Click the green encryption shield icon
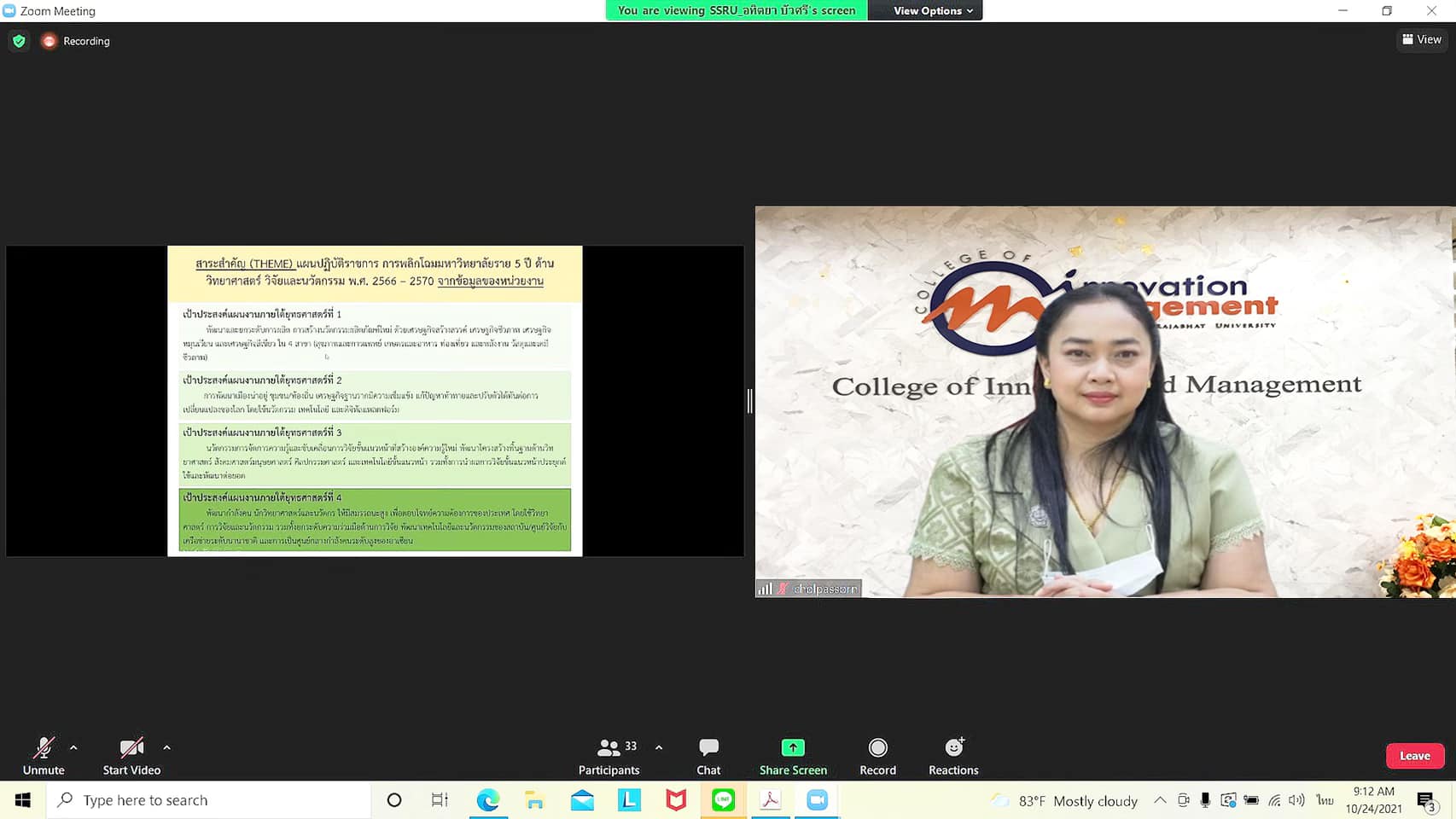 coord(19,41)
